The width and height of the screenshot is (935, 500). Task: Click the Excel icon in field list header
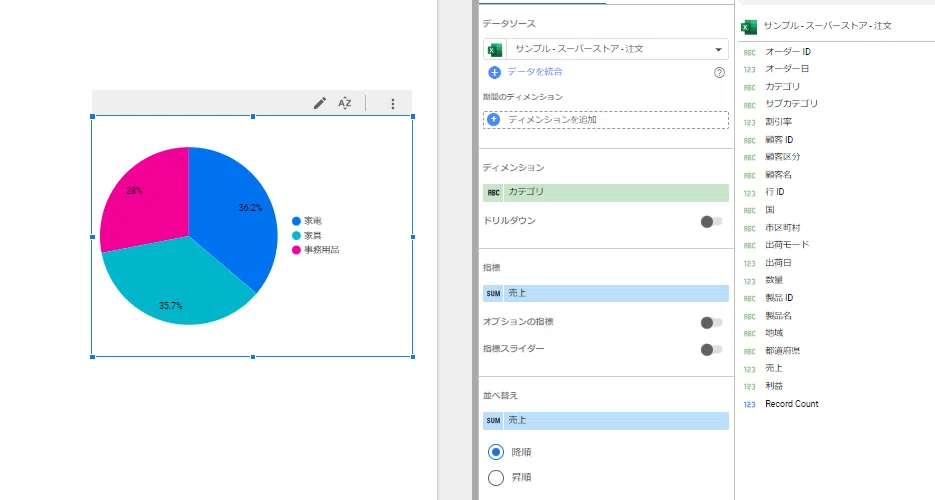pos(748,26)
